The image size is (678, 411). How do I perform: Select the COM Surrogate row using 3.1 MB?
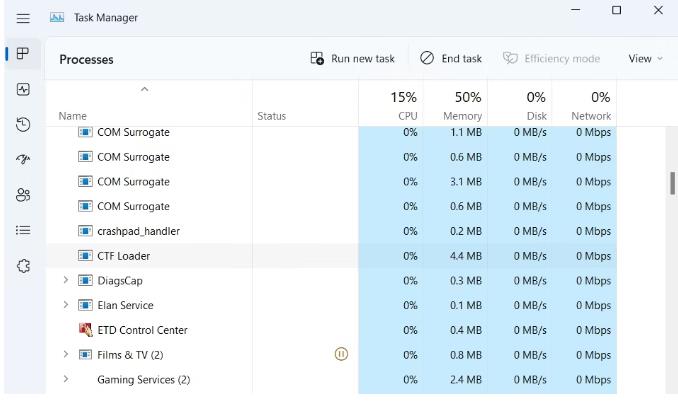pyautogui.click(x=332, y=182)
